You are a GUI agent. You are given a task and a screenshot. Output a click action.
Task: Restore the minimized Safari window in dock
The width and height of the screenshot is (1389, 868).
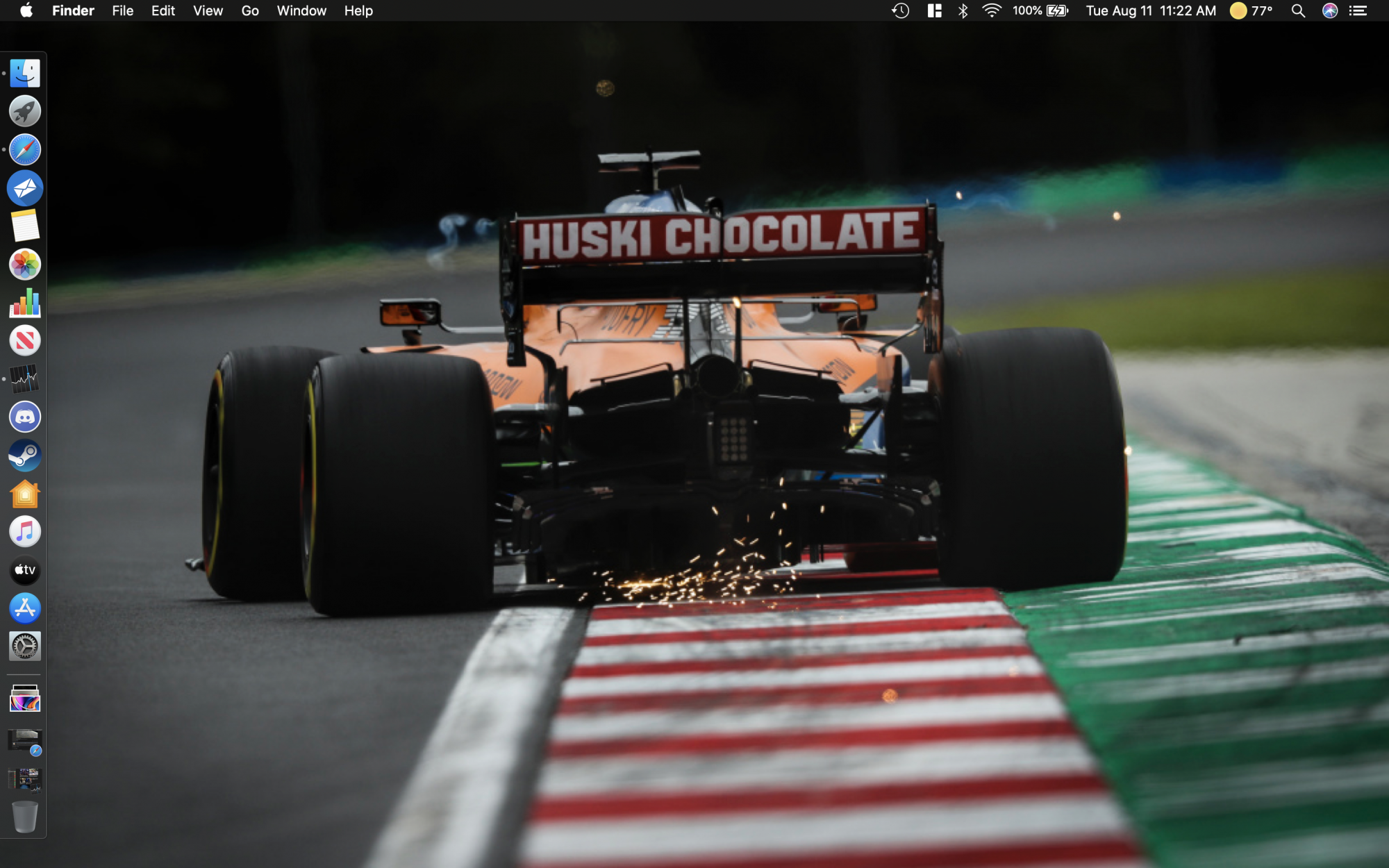point(25,741)
